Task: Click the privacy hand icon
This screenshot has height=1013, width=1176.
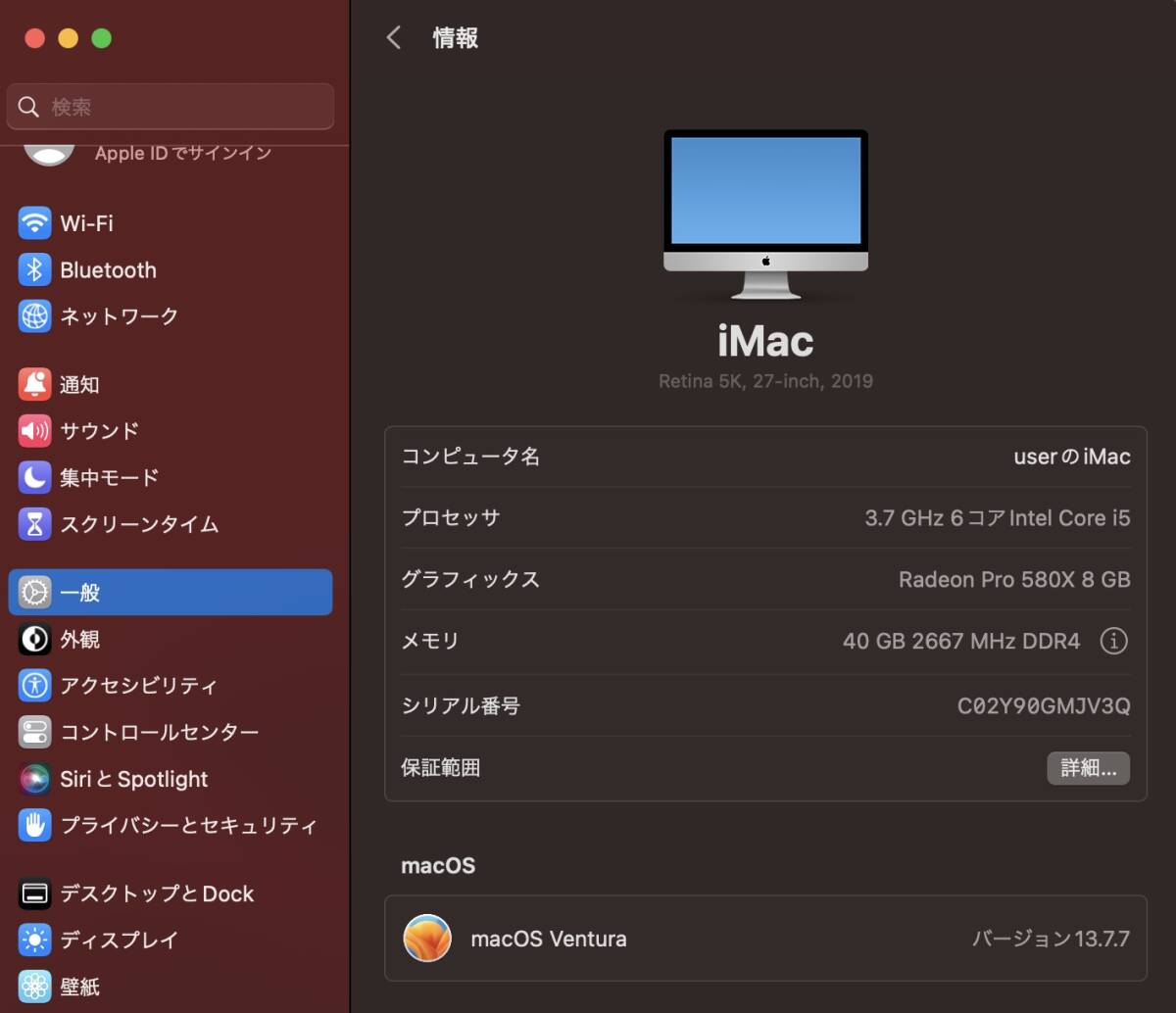Action: (x=34, y=826)
